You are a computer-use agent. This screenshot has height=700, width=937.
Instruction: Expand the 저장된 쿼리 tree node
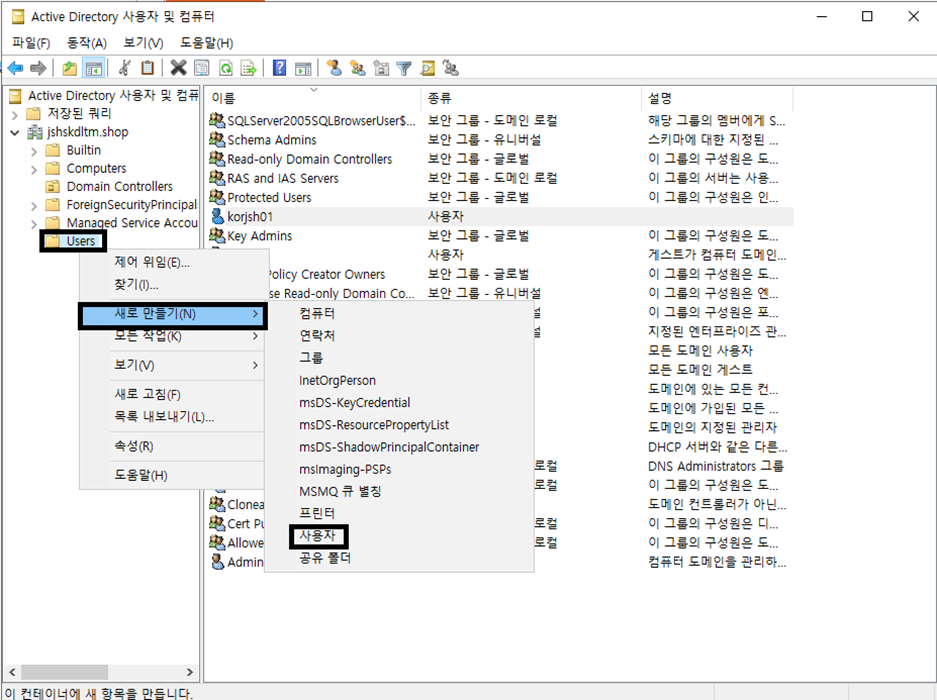coord(15,114)
